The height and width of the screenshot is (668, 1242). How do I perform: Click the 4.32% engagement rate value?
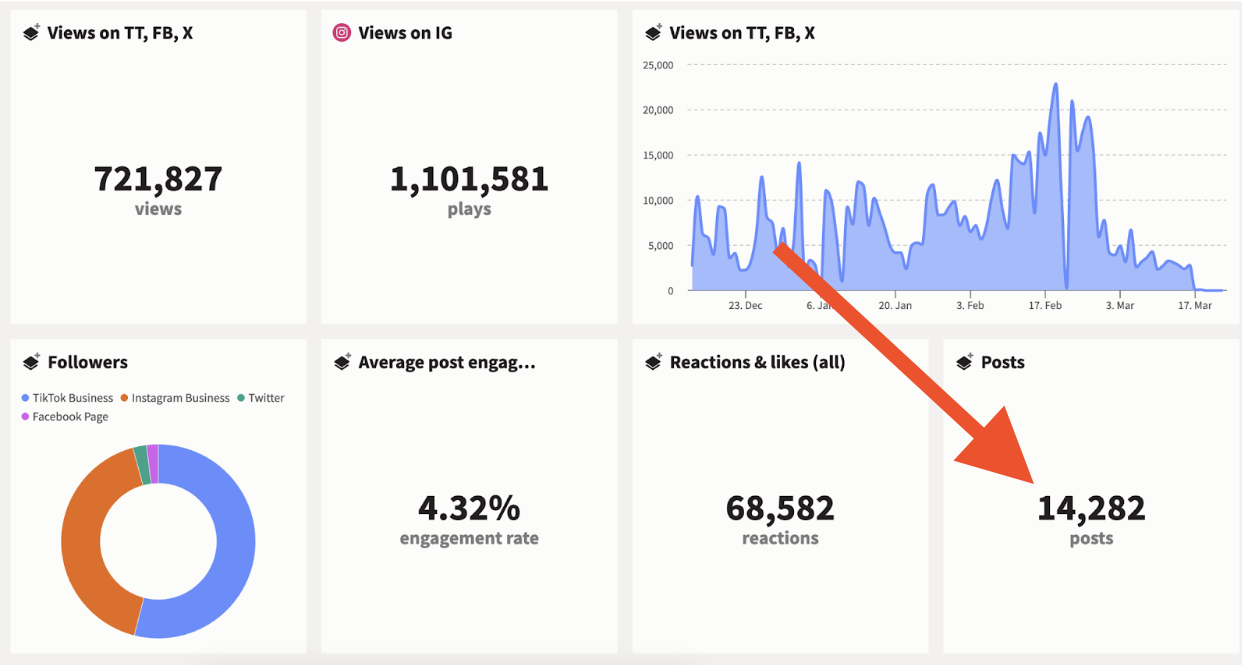(469, 508)
